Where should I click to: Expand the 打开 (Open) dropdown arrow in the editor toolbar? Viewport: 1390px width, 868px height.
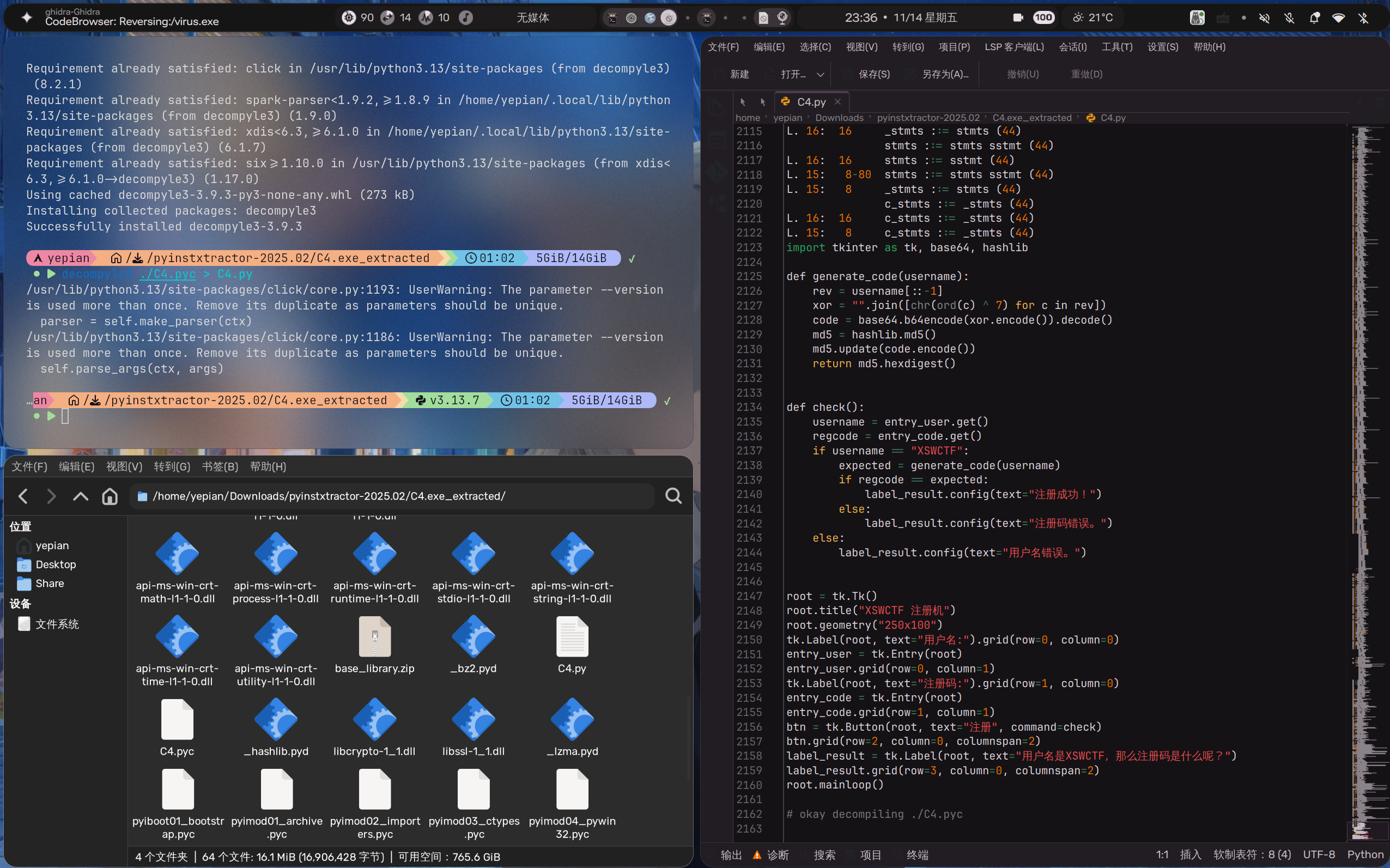821,75
